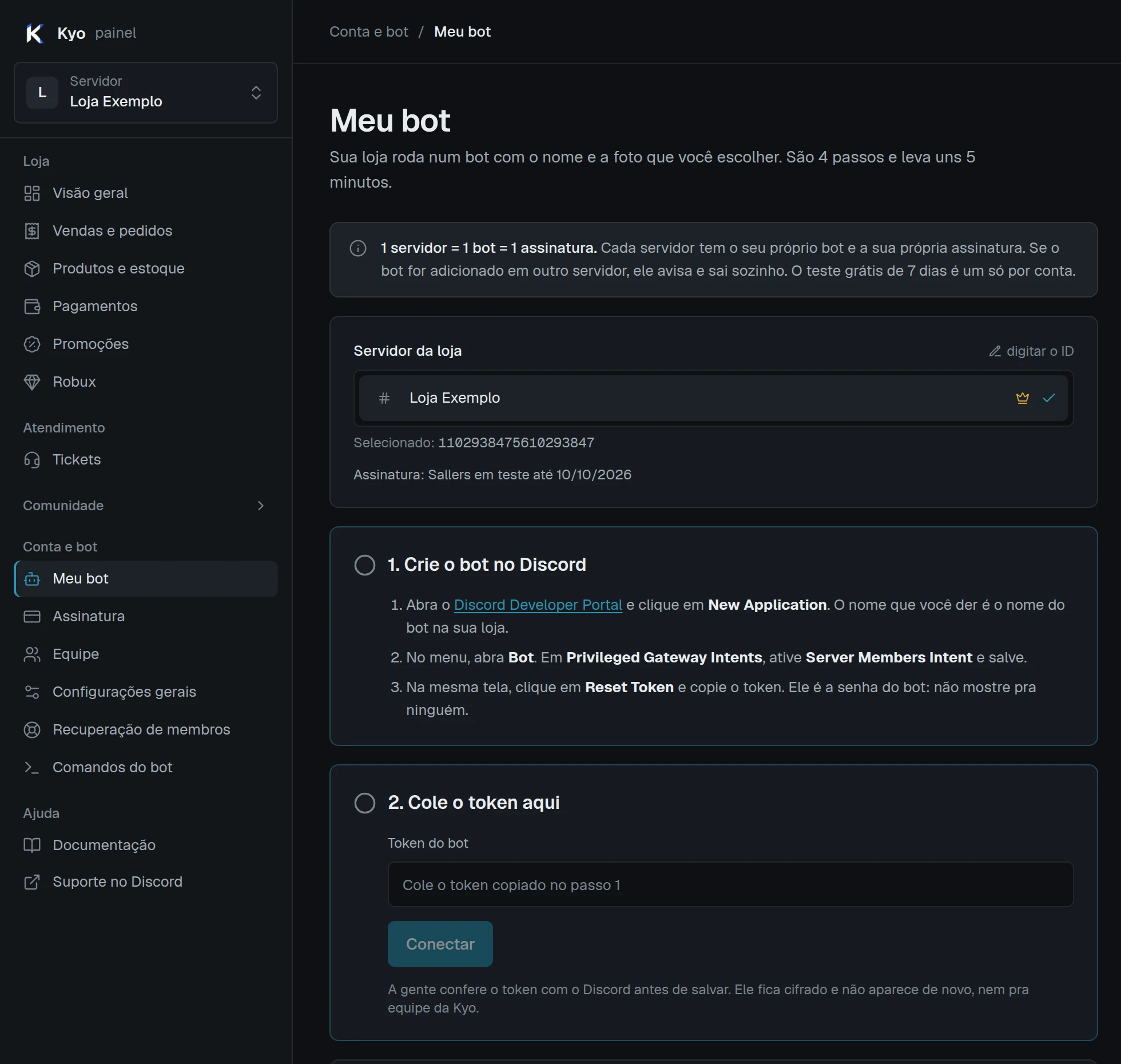
Task: Click the checkmark on Loja Exemplo row
Action: click(x=1049, y=398)
